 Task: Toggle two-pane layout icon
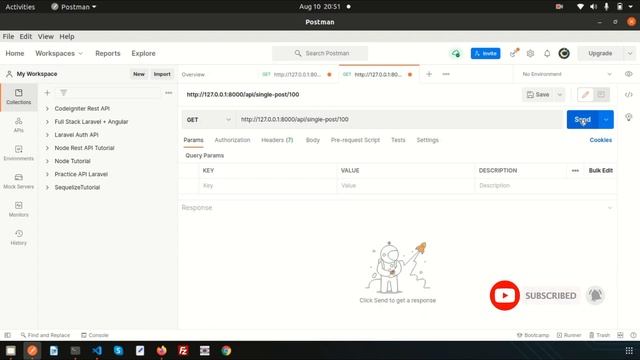coord(620,335)
